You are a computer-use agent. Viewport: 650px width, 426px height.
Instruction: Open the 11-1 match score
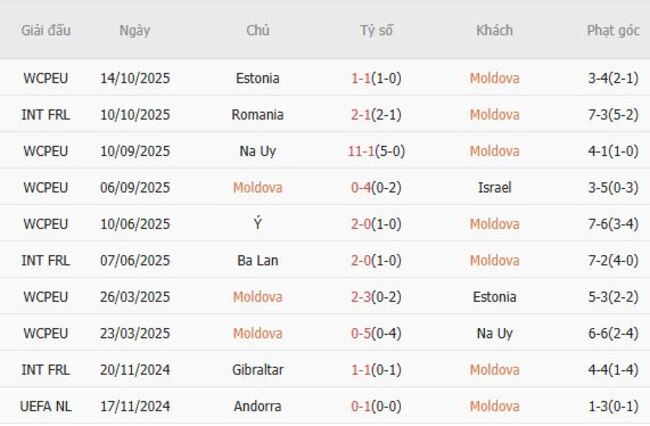point(377,151)
